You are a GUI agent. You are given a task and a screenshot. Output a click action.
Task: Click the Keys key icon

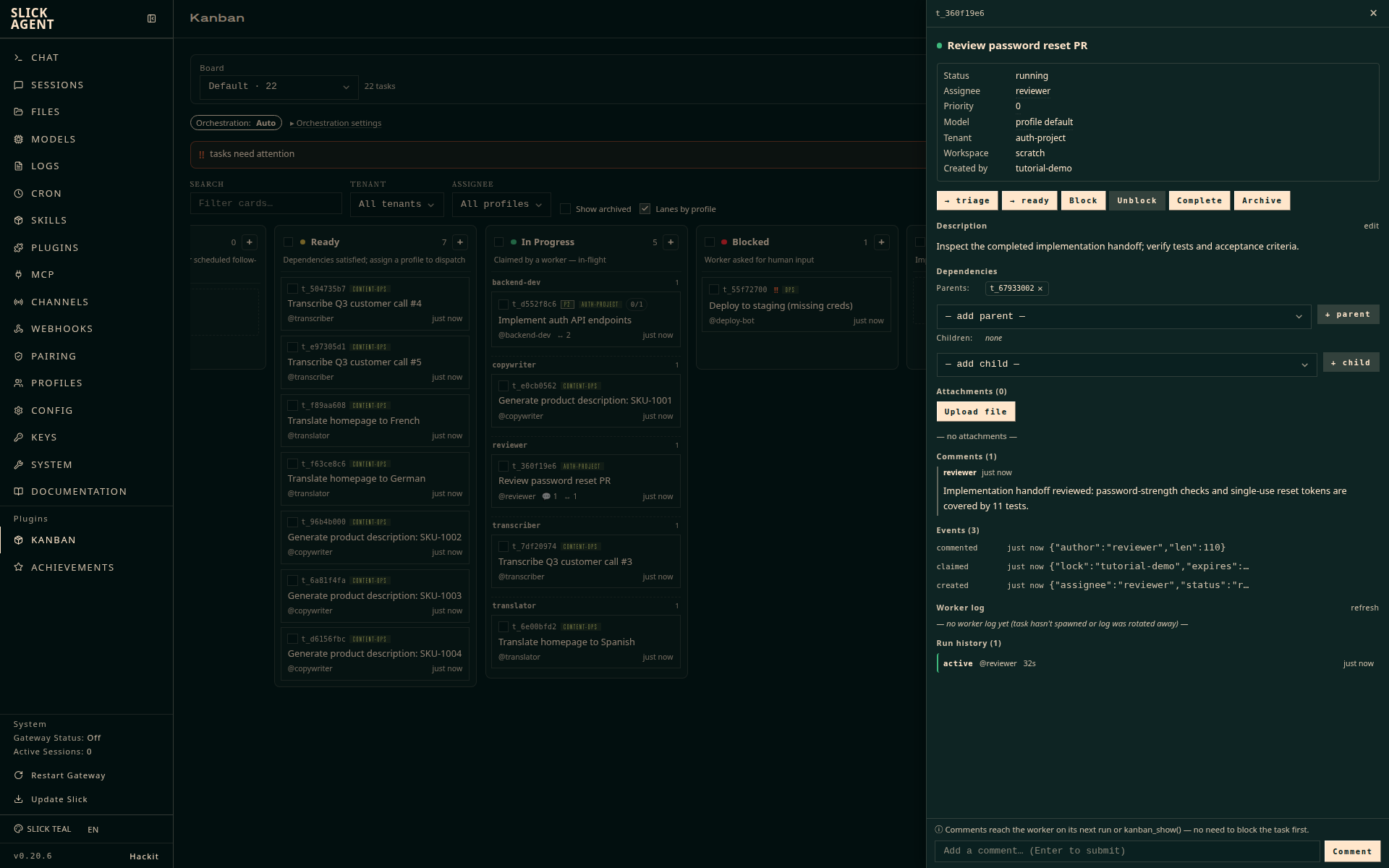[x=19, y=438]
